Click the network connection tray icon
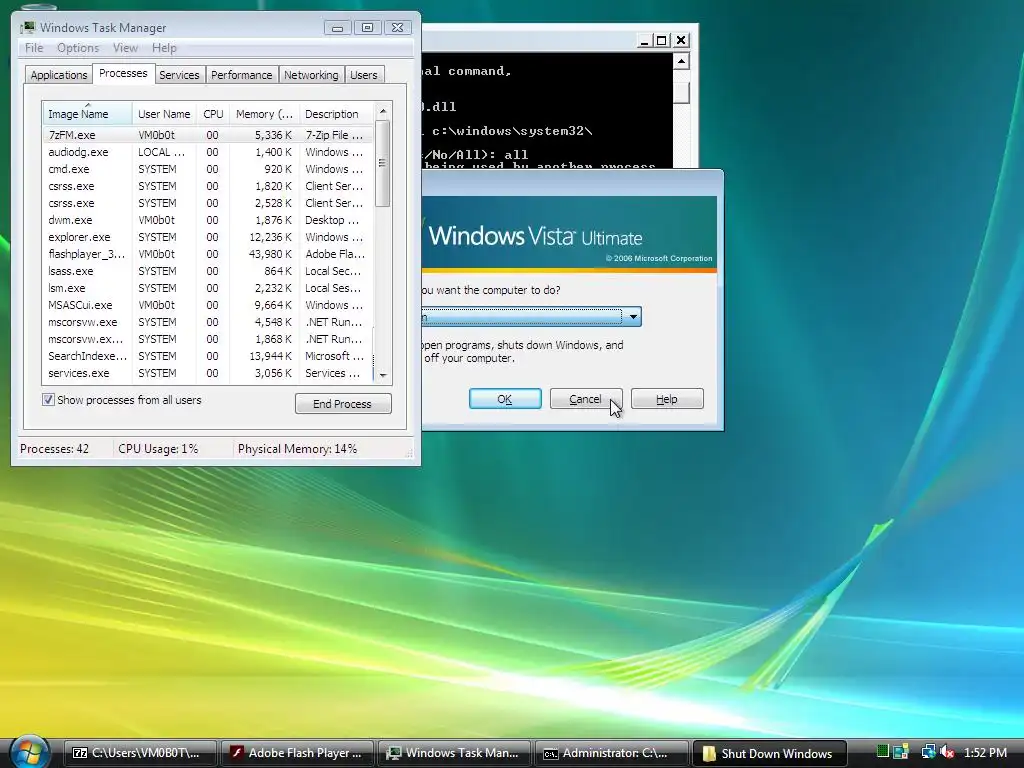Image resolution: width=1024 pixels, height=768 pixels. pos(927,752)
